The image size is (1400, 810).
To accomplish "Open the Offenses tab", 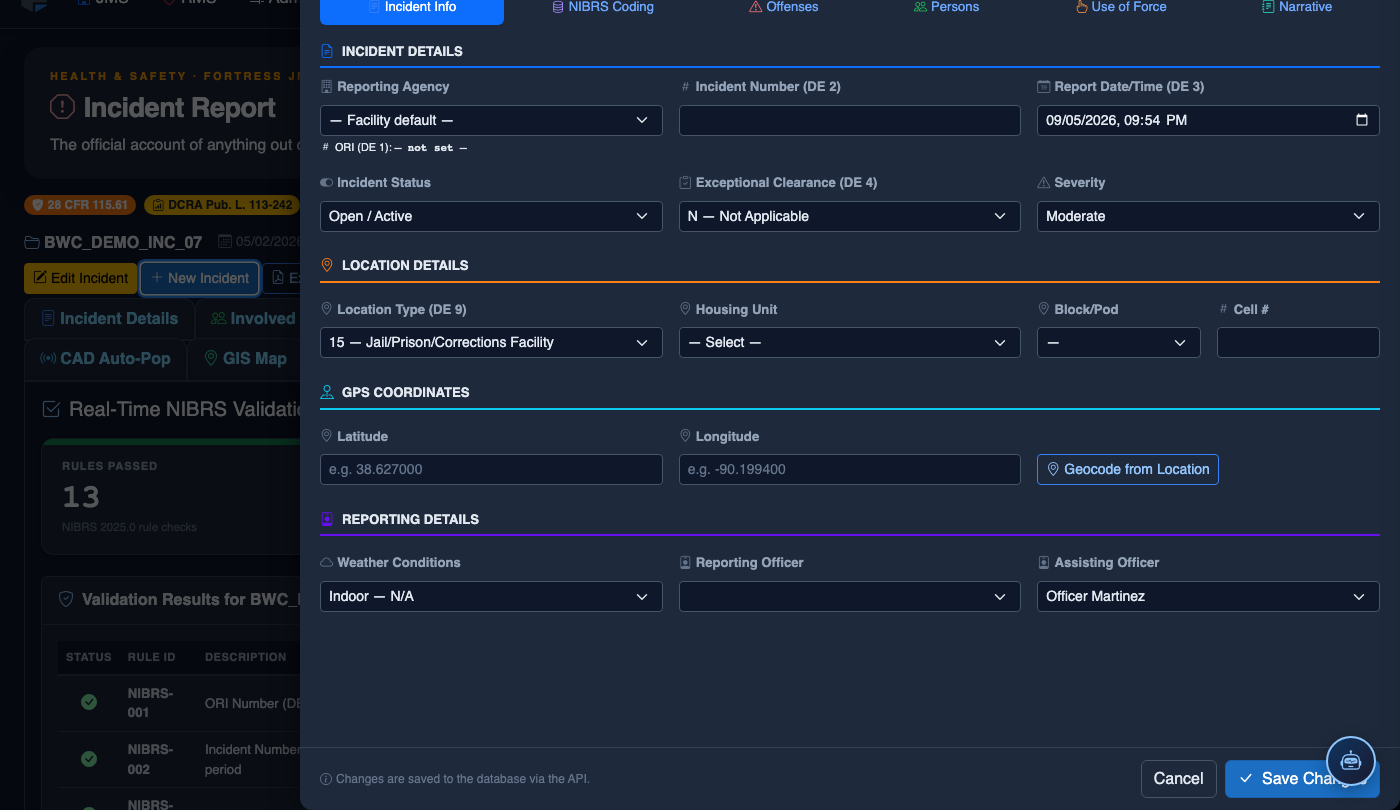I will [x=783, y=7].
